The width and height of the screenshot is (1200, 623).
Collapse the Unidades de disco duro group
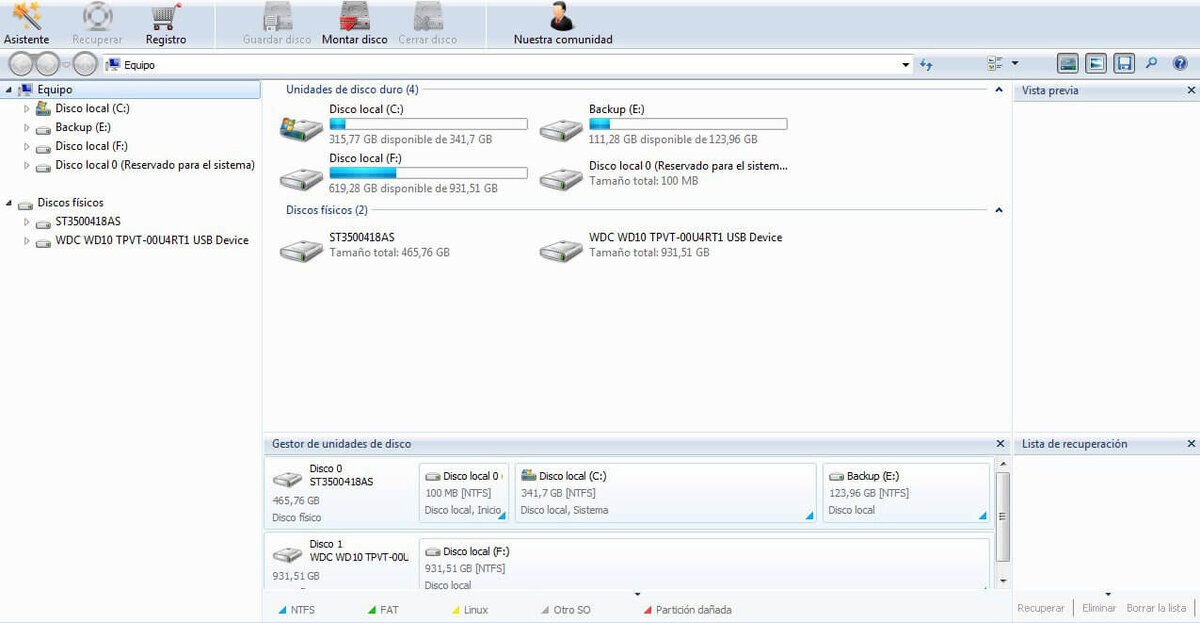click(x=998, y=90)
